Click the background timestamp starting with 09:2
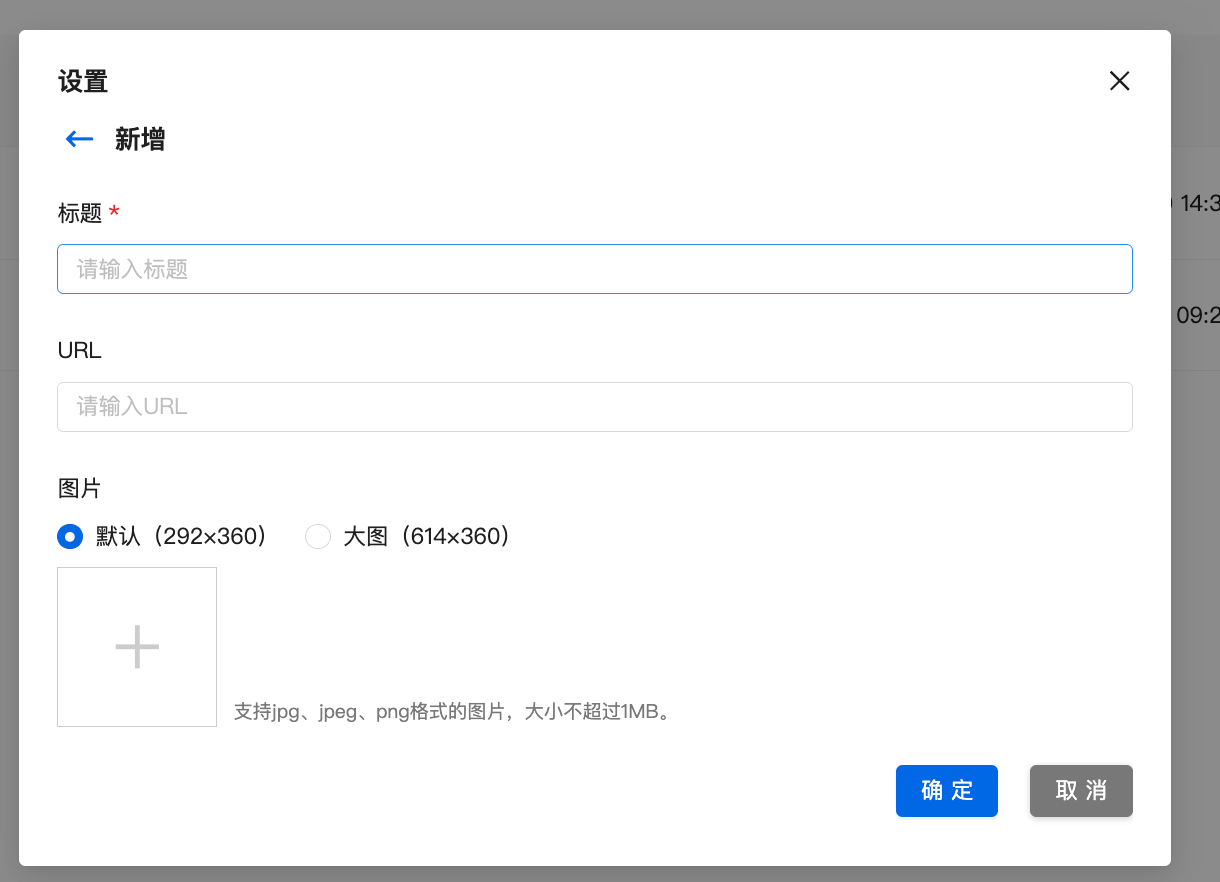This screenshot has width=1220, height=882. click(x=1197, y=316)
